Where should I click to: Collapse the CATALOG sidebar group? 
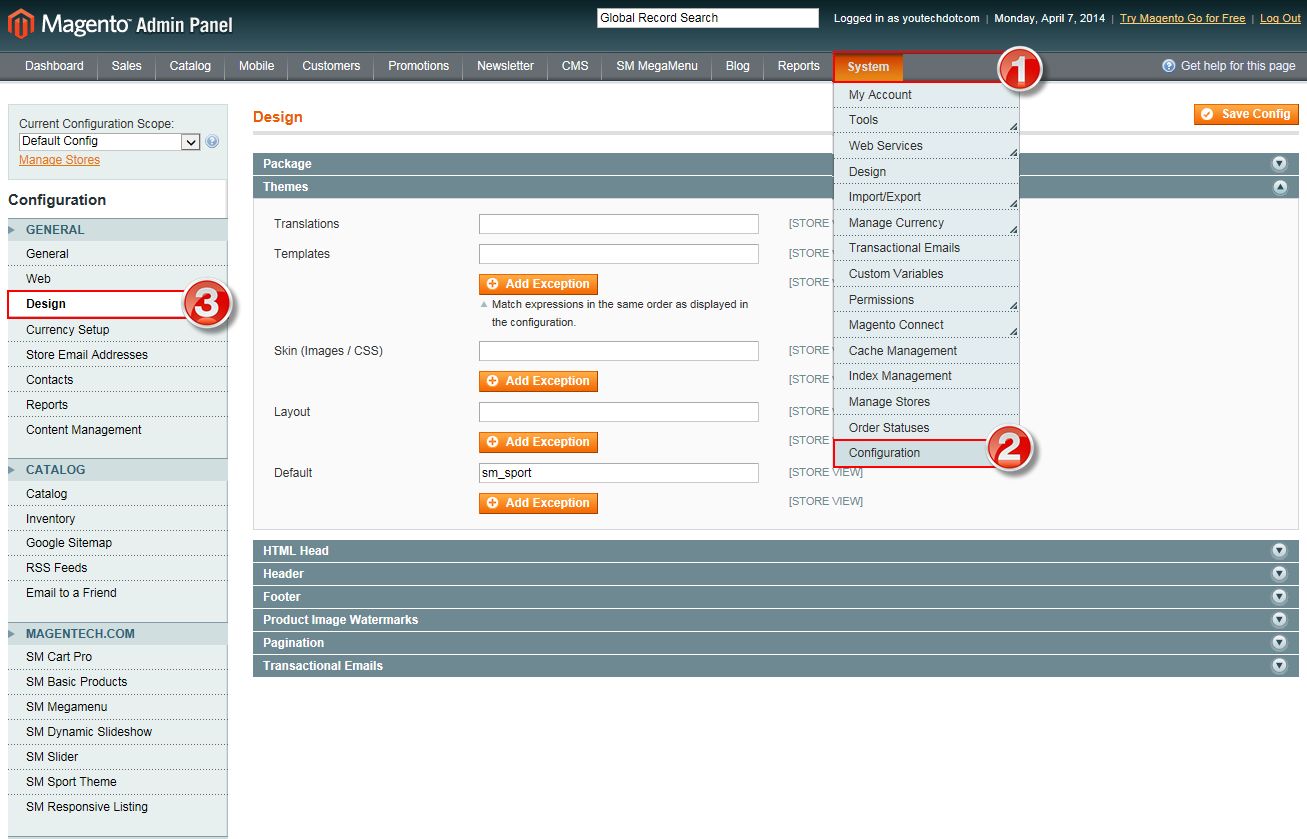[117, 470]
